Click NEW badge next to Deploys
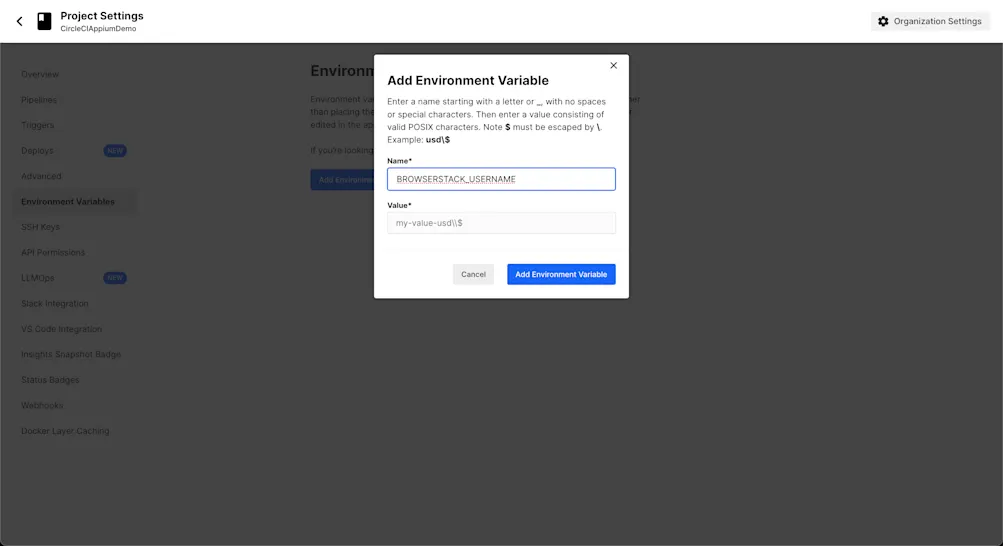 coord(115,151)
